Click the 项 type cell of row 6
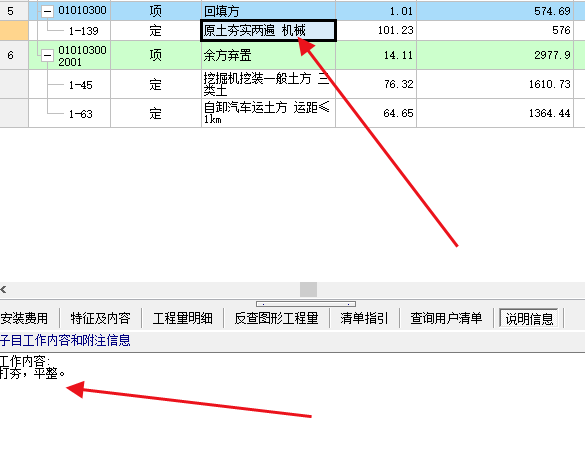Screen dimensions: 585x465 (x=156, y=55)
